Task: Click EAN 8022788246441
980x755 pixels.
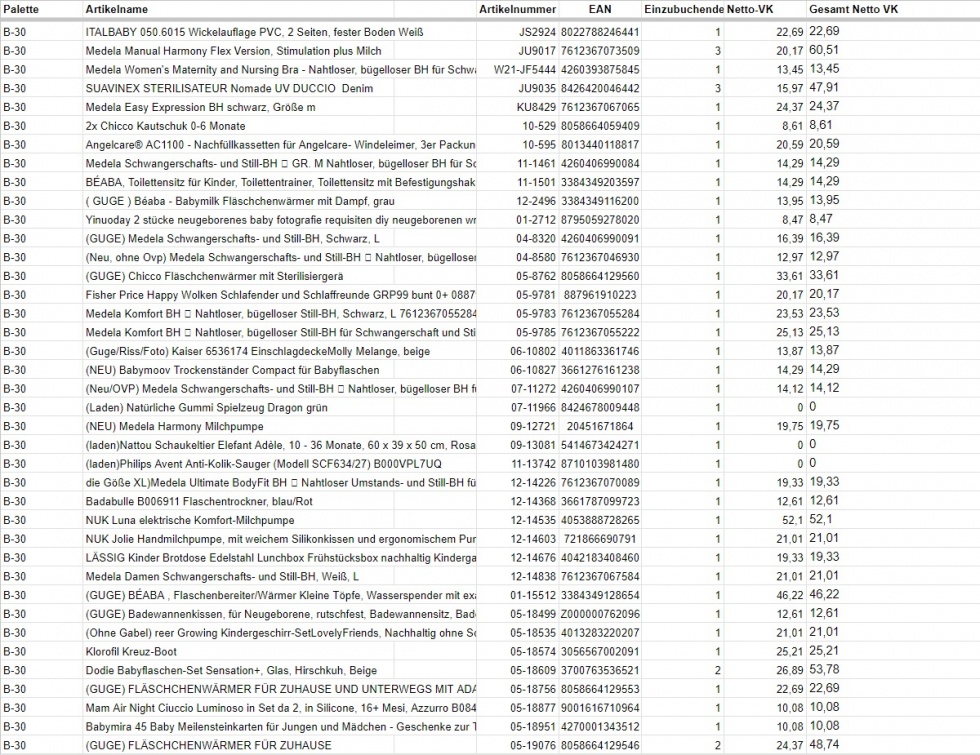Action: point(600,32)
